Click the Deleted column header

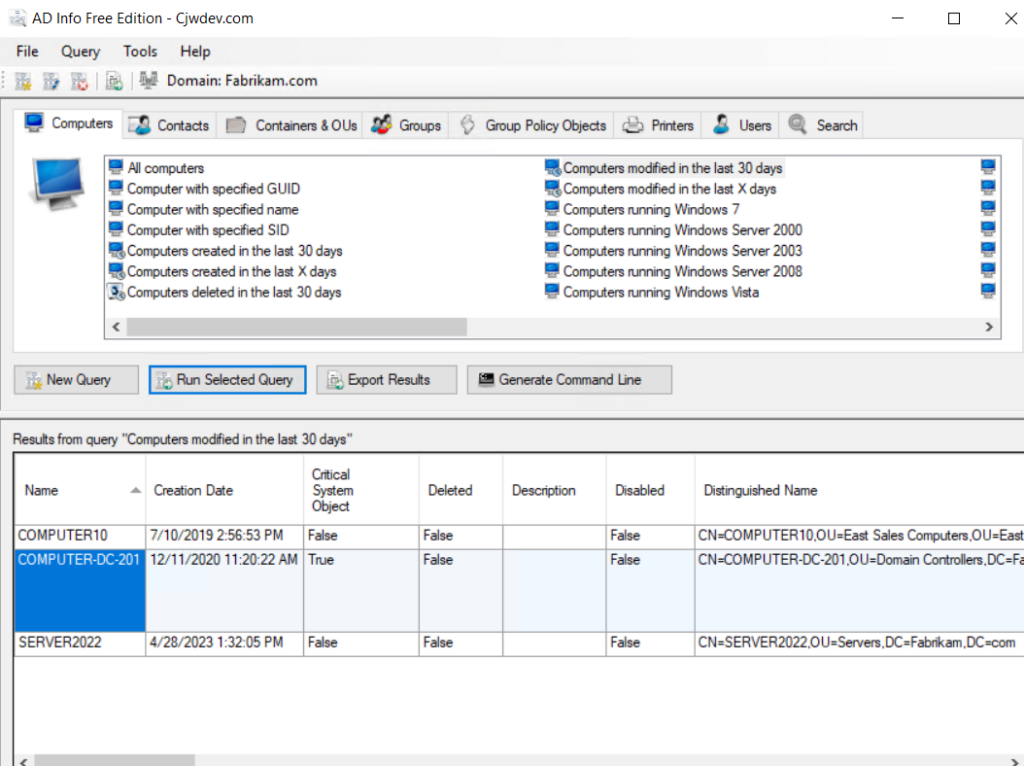tap(461, 490)
